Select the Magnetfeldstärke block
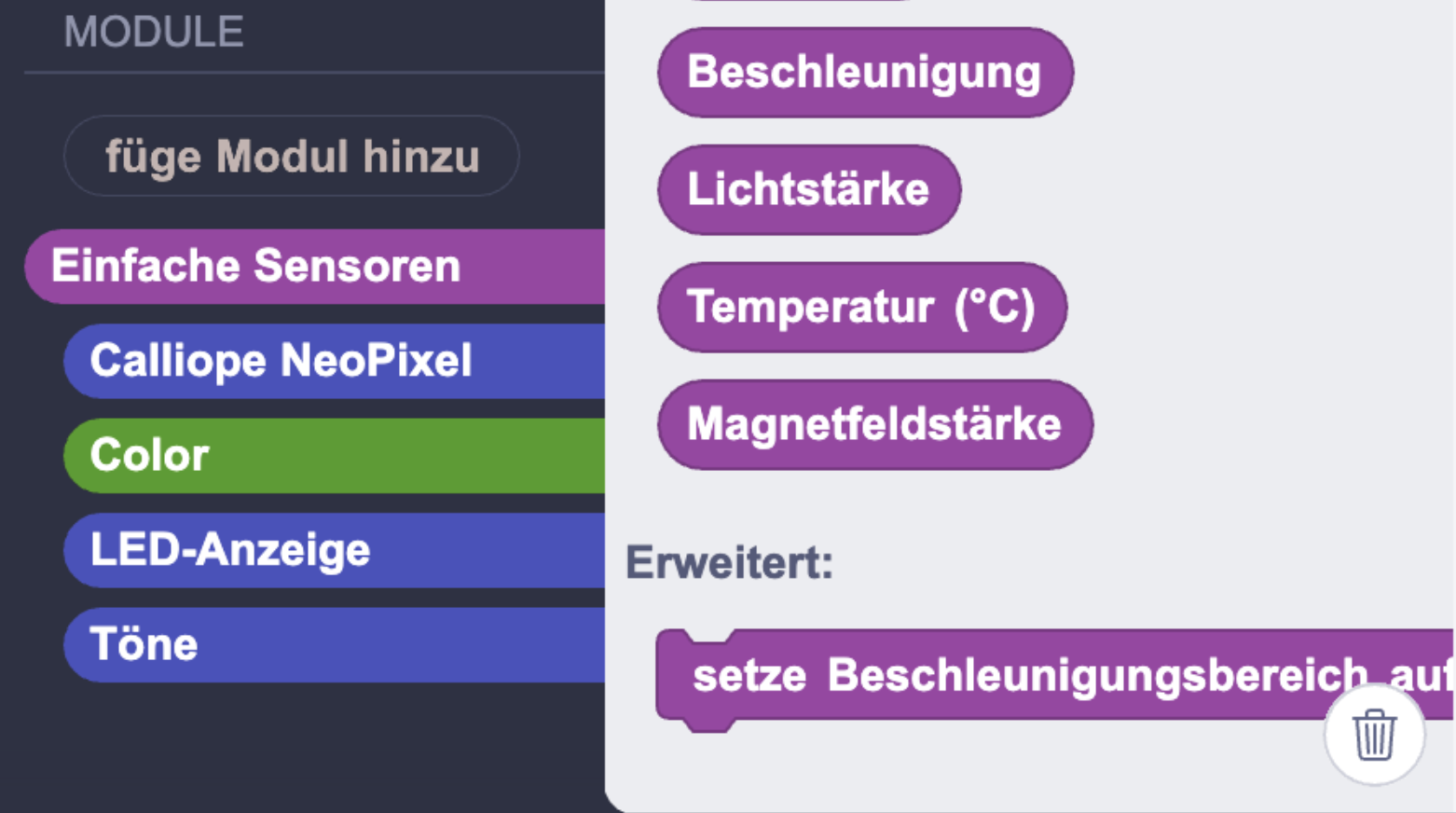The height and width of the screenshot is (813, 1456). (x=874, y=424)
